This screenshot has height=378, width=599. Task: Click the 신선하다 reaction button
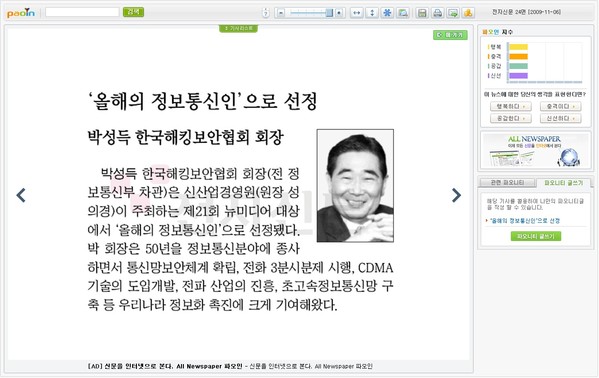click(x=560, y=118)
